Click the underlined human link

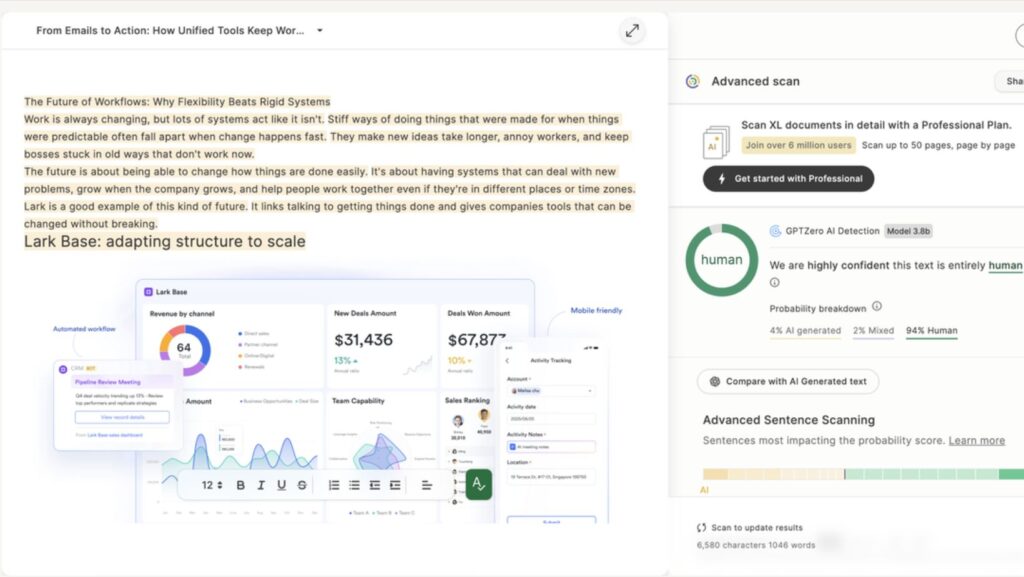click(1005, 266)
